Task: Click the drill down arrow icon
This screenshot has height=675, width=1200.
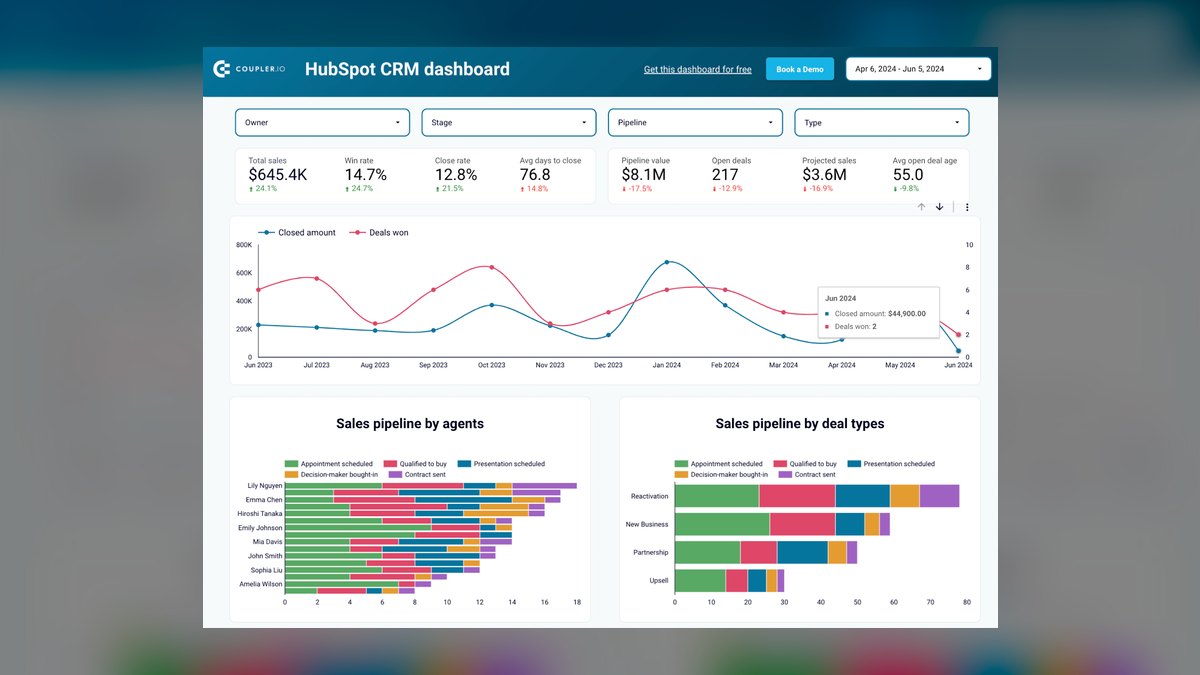Action: [x=939, y=207]
